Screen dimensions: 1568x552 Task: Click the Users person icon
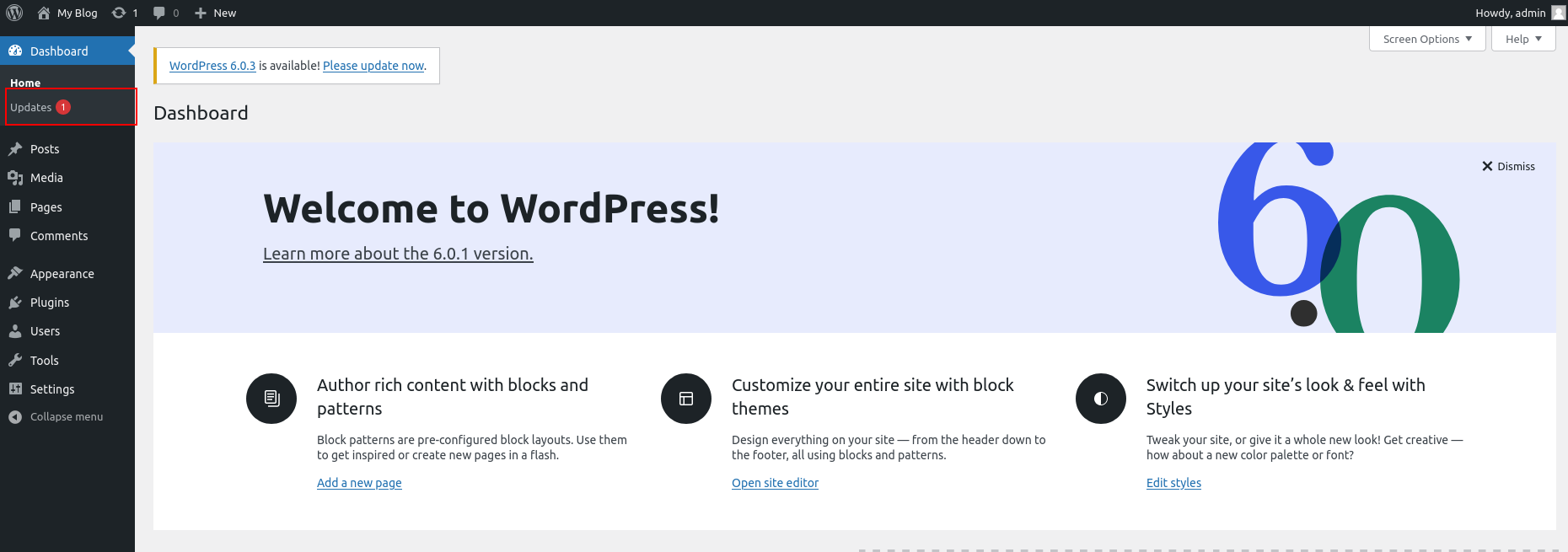tap(15, 331)
